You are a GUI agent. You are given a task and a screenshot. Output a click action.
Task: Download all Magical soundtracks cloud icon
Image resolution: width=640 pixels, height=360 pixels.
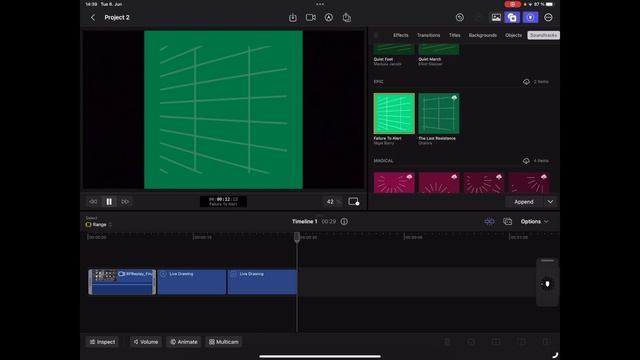click(x=527, y=161)
